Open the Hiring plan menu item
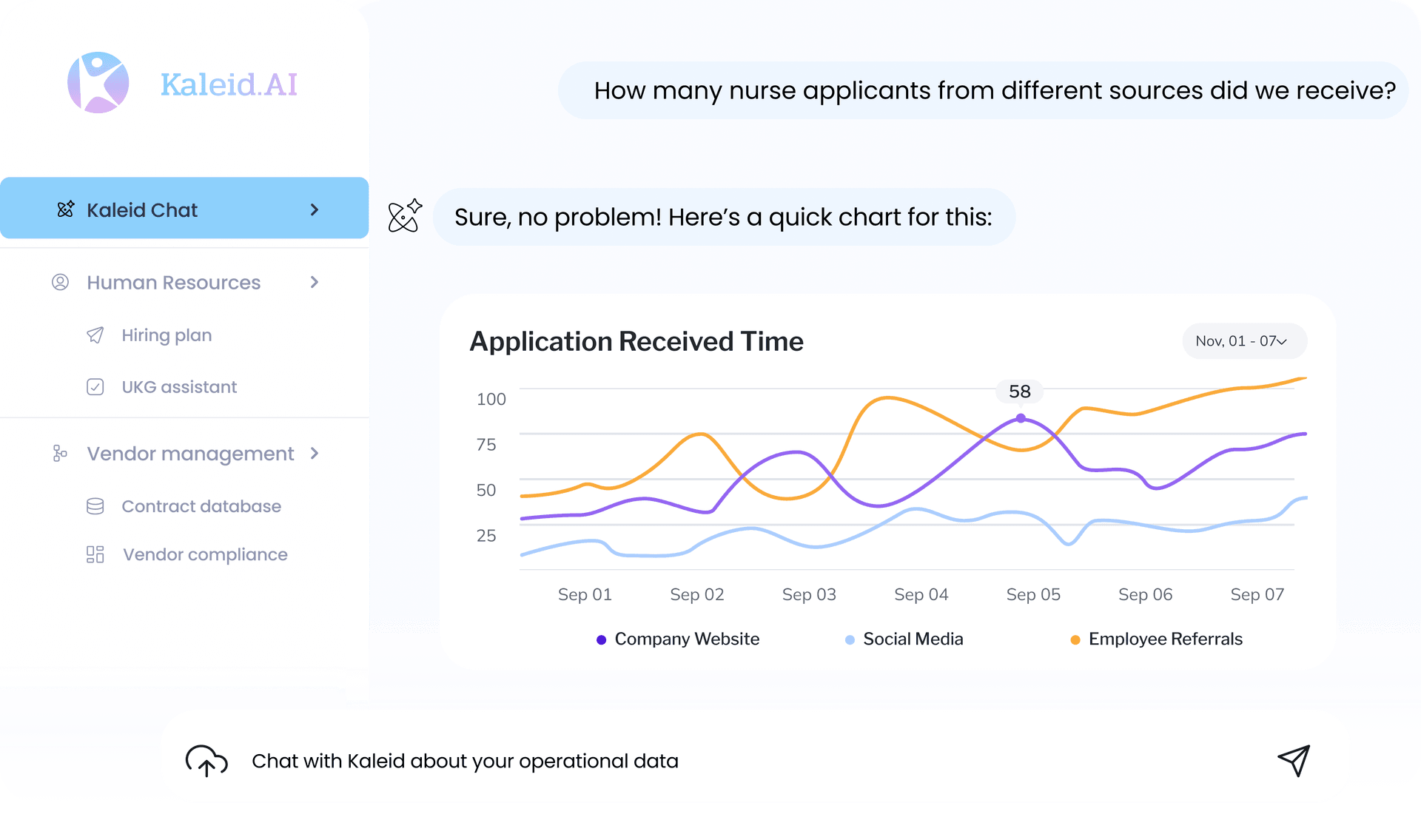The width and height of the screenshot is (1421, 840). pos(167,335)
